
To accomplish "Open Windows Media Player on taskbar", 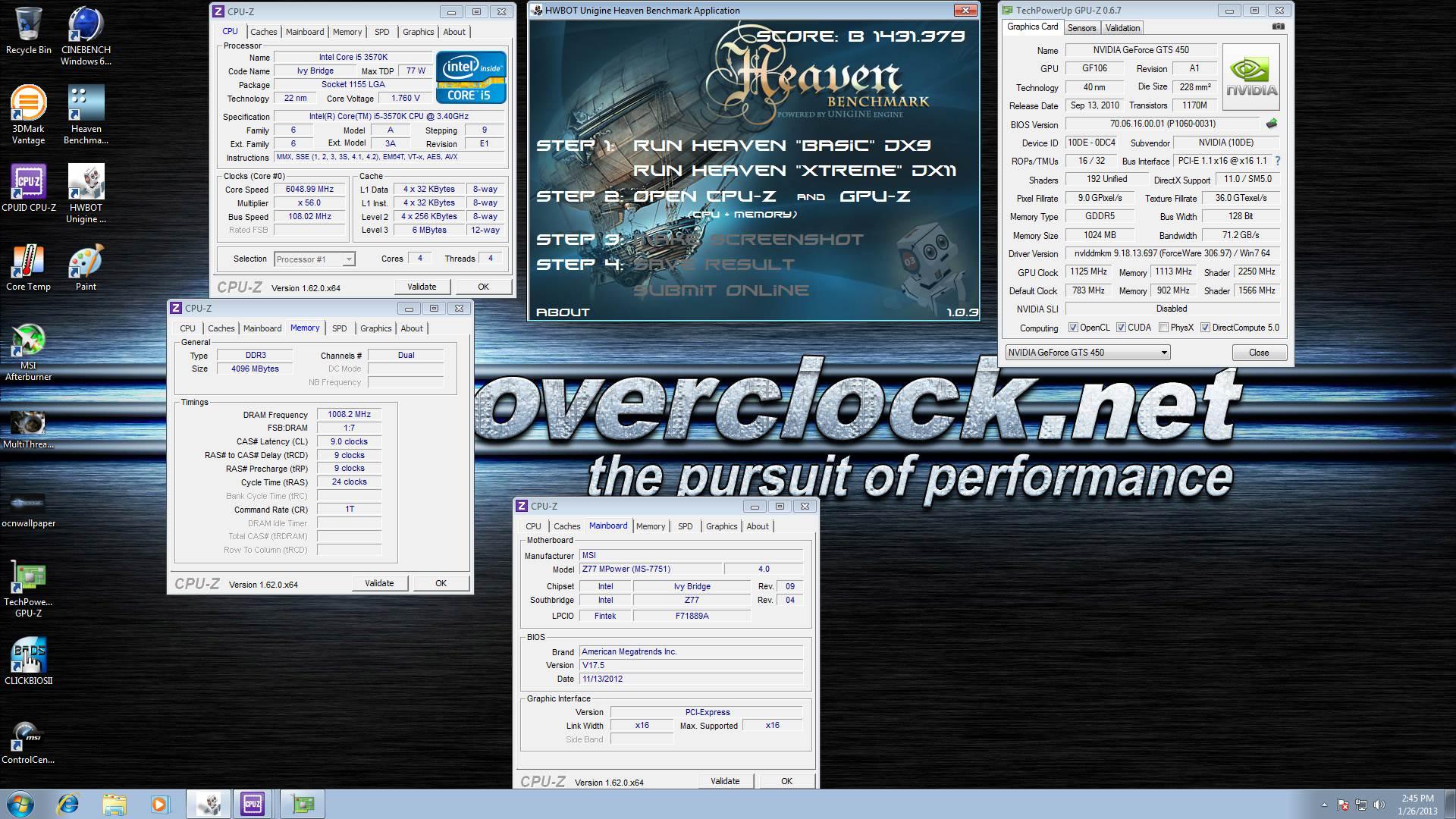I will [160, 804].
